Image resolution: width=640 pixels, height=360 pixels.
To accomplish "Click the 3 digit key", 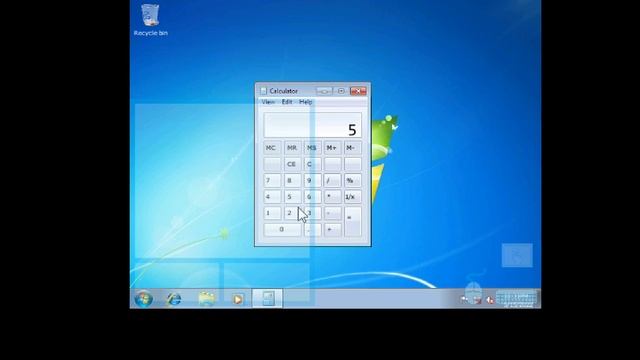I will pyautogui.click(x=312, y=213).
